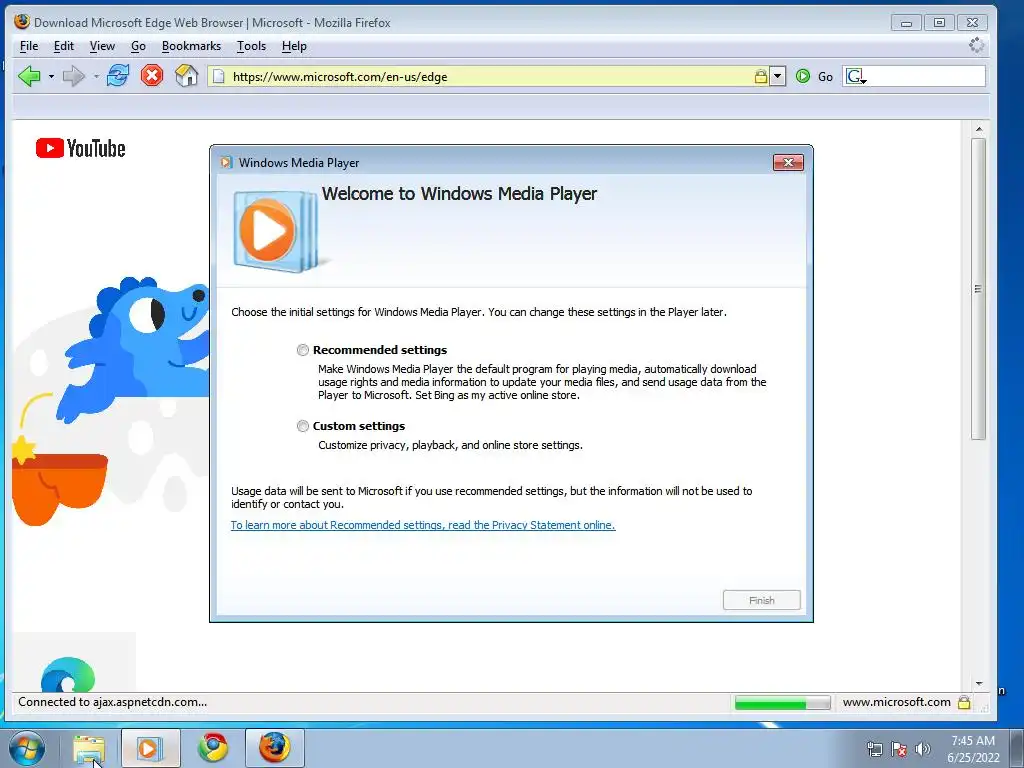Click the green Back arrow in Firefox
Viewport: 1024px width, 768px height.
pyautogui.click(x=29, y=76)
